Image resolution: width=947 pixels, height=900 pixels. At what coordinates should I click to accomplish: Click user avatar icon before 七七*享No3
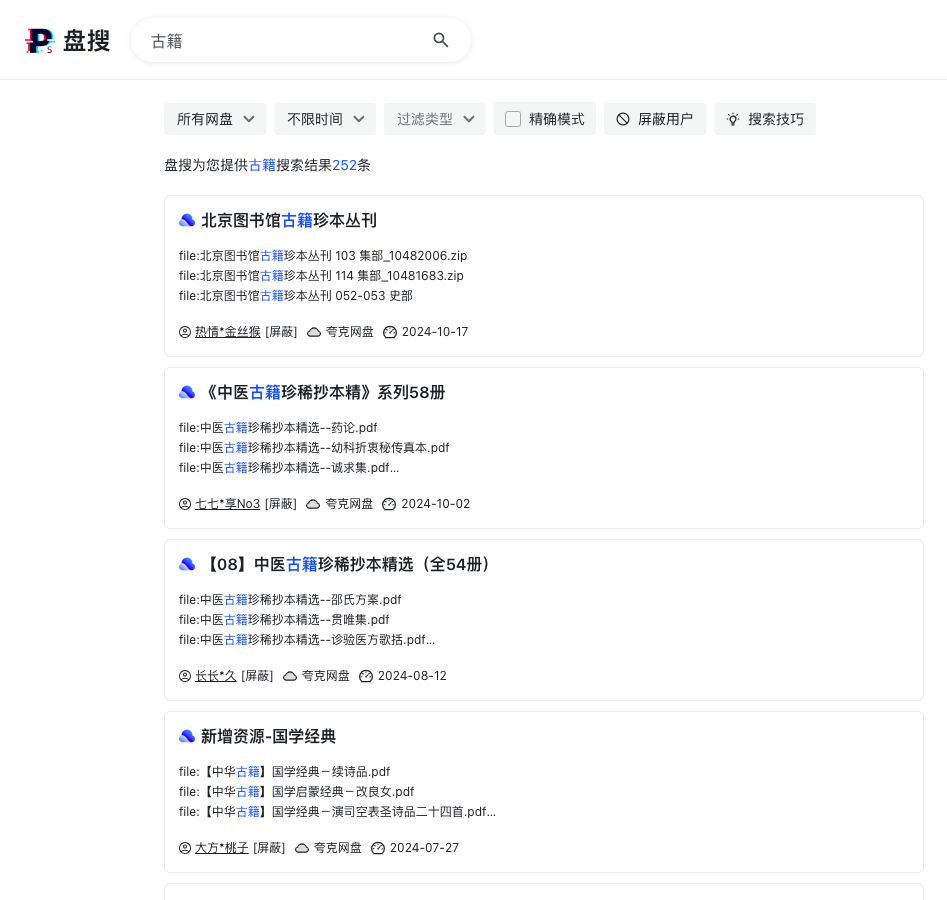[x=185, y=504]
